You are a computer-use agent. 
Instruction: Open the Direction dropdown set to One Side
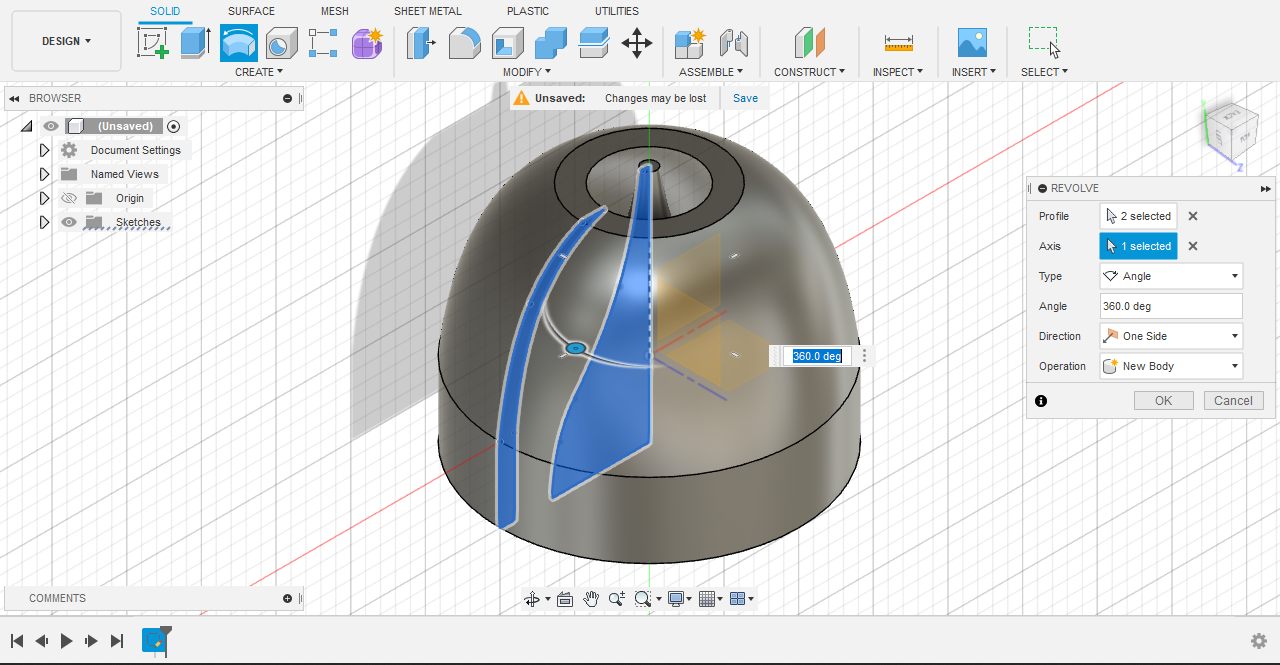[x=1171, y=336]
